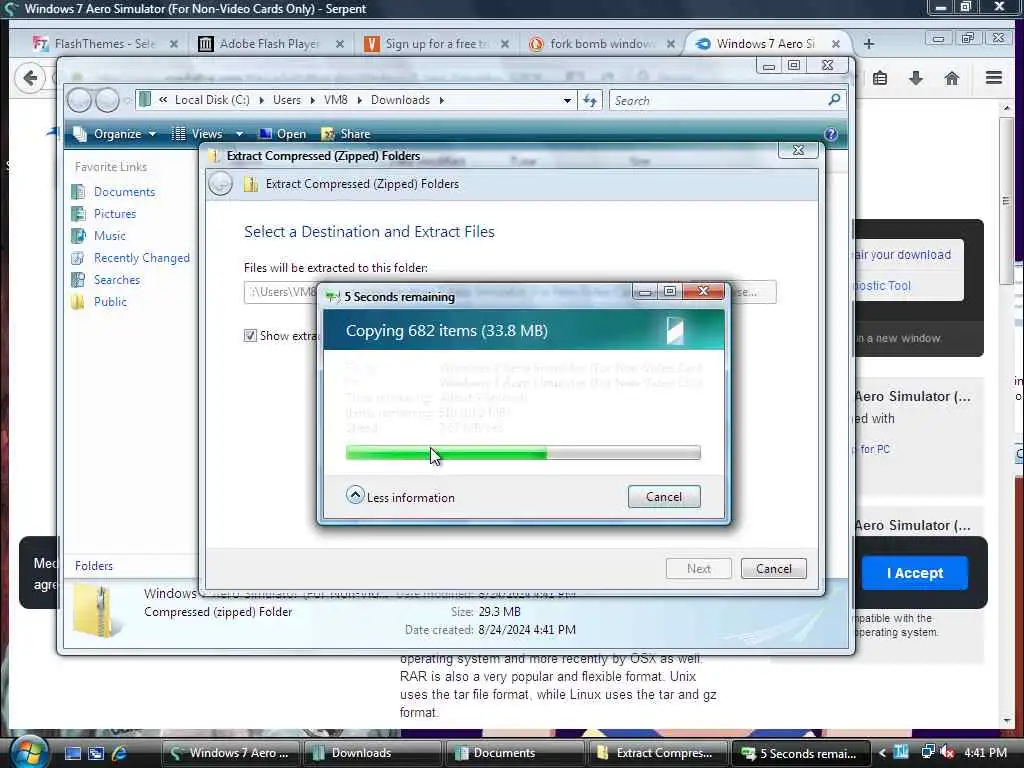
Task: Expand the arrow after Users breadcrumb
Action: point(312,101)
